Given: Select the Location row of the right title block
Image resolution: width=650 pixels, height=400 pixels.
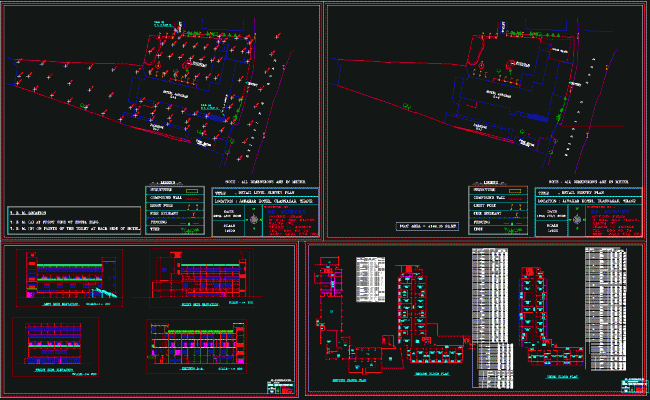Looking at the screenshot, I should [589, 201].
